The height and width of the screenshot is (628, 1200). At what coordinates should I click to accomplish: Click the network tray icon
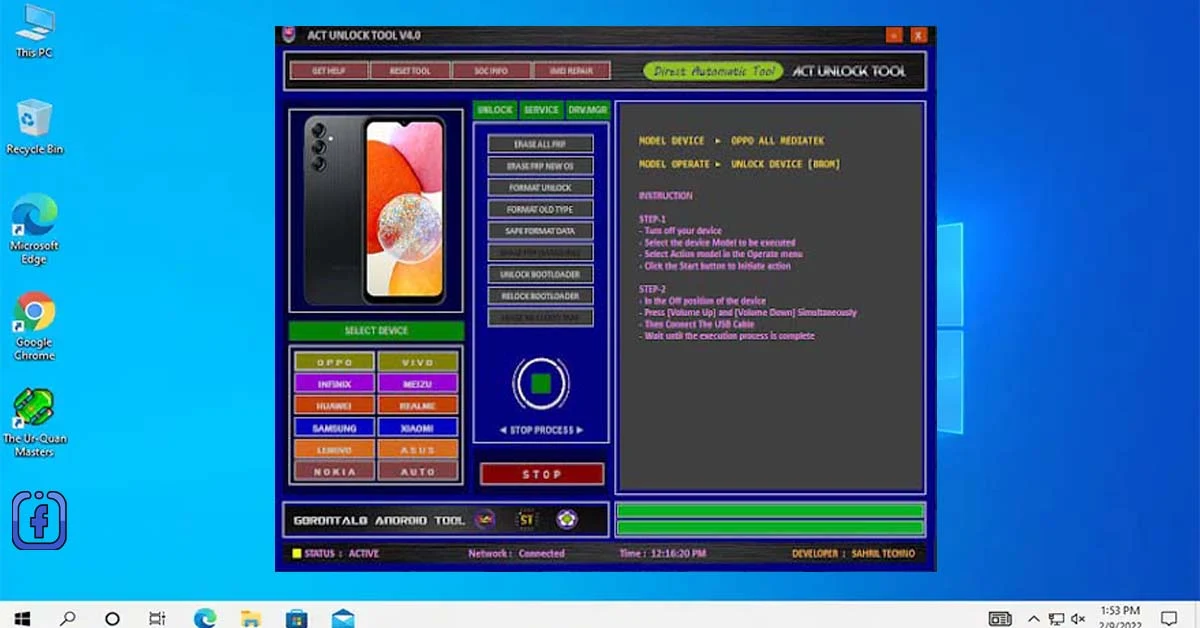point(1056,619)
